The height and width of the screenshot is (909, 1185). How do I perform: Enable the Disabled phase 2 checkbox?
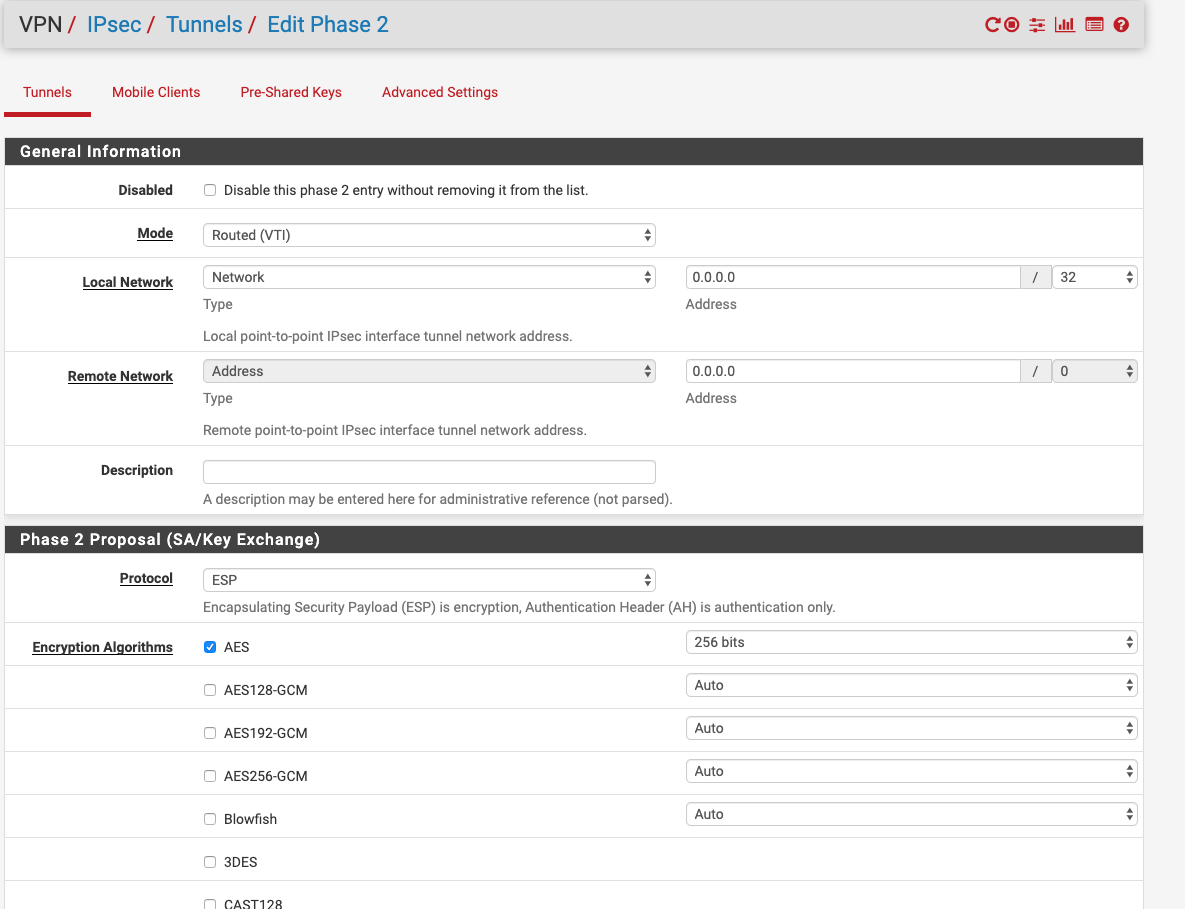pyautogui.click(x=210, y=190)
